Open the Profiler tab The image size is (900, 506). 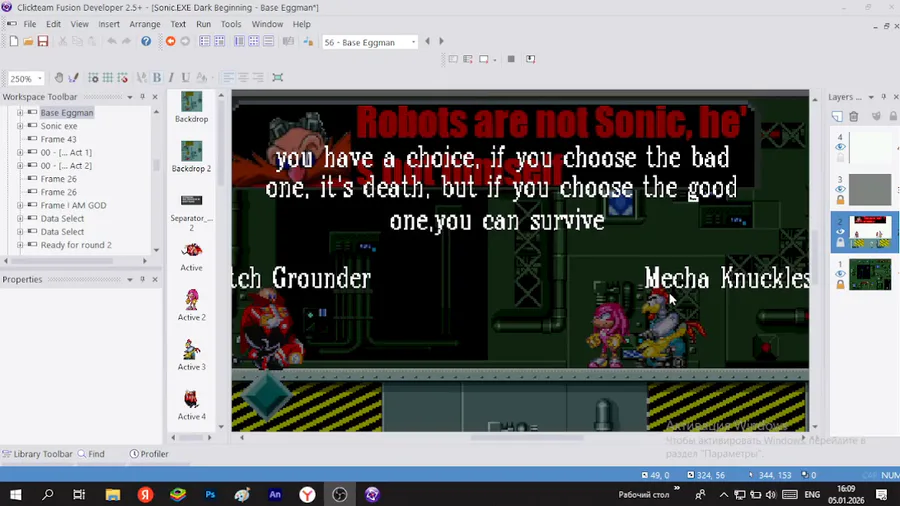[149, 454]
